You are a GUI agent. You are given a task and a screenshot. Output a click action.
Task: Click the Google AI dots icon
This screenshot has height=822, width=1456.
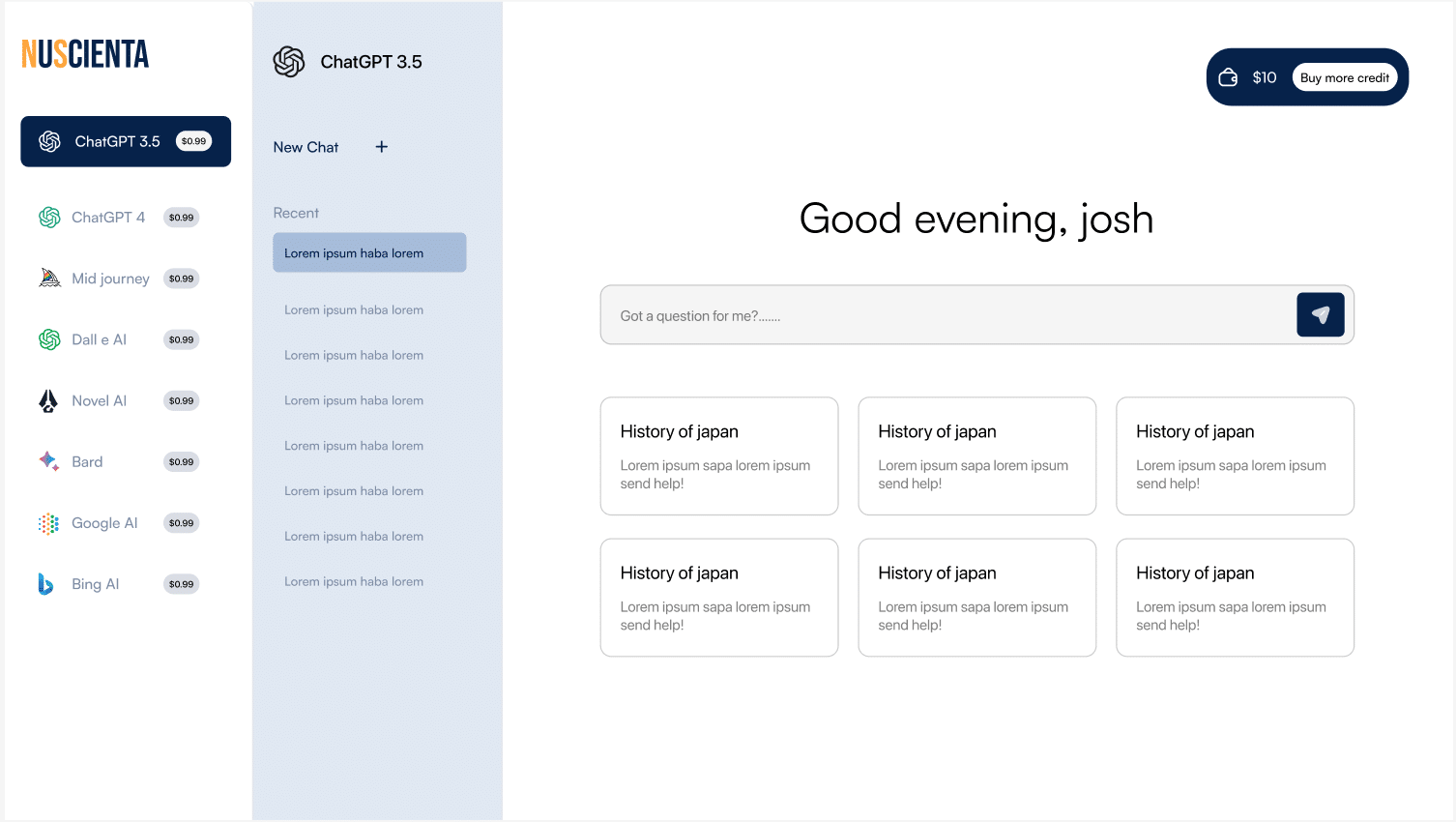(48, 523)
